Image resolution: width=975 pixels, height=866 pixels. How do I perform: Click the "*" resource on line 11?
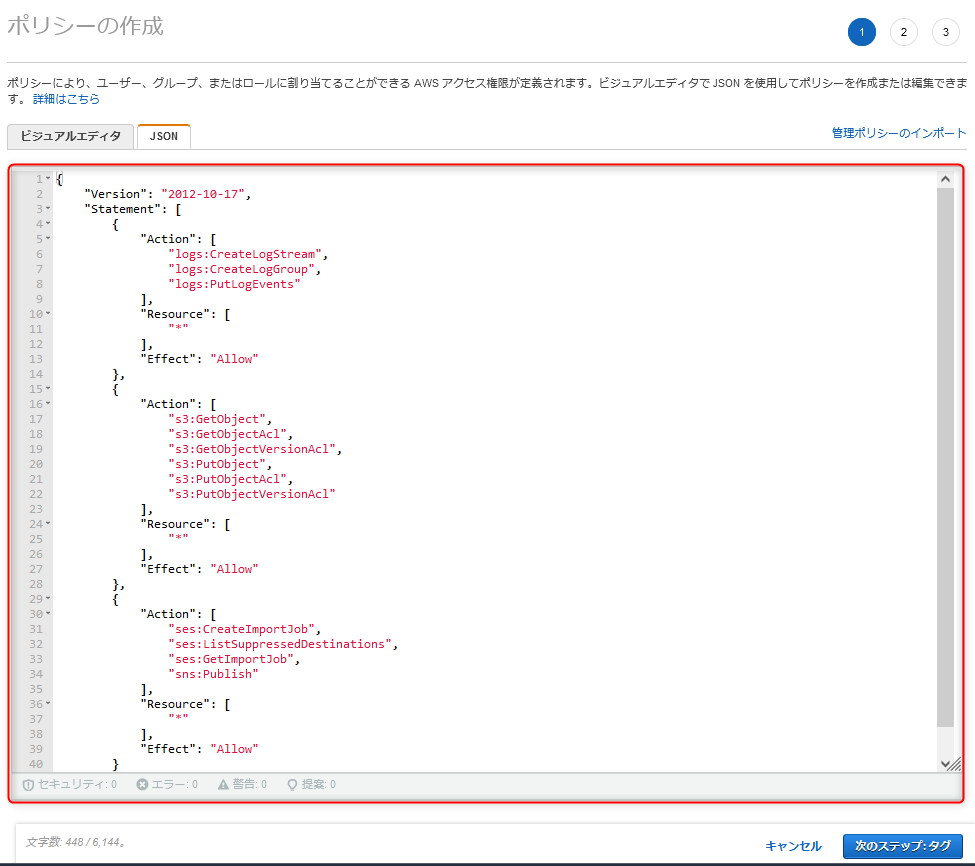click(x=178, y=328)
